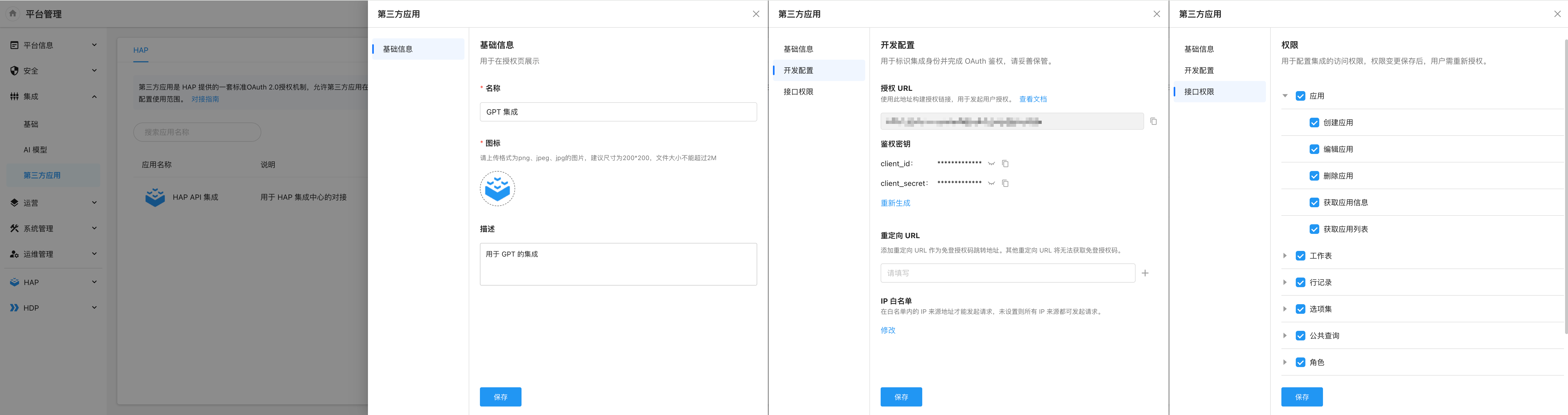Uncheck the 创建应用 permission
This screenshot has height=415, width=1568.
click(1314, 123)
